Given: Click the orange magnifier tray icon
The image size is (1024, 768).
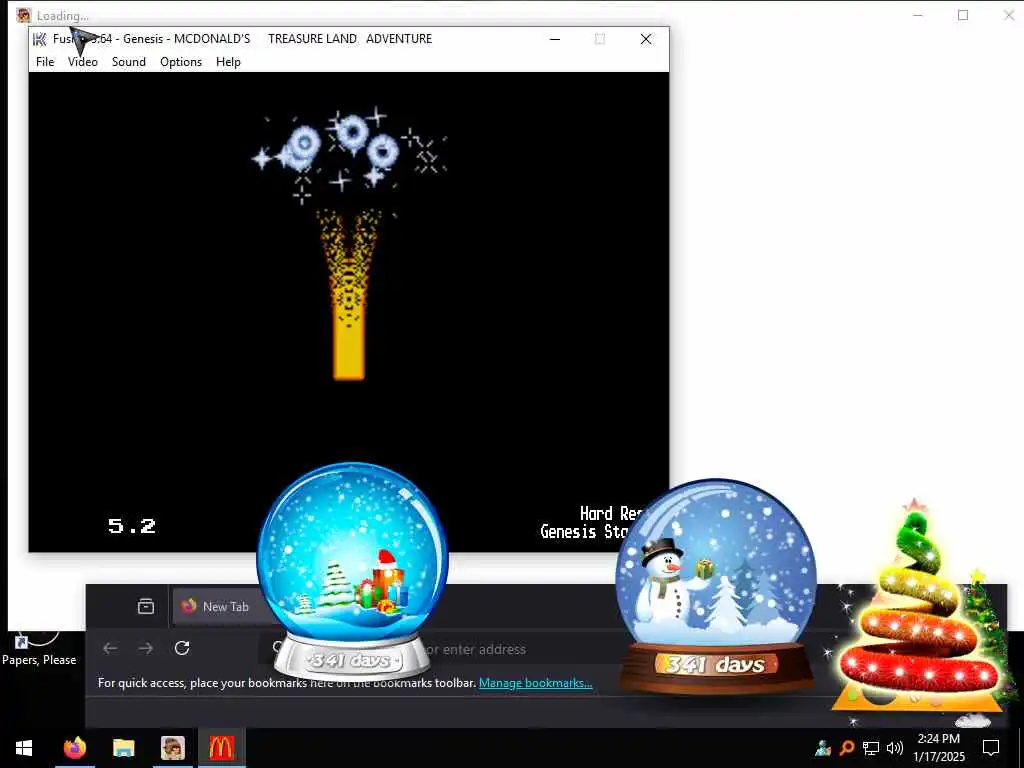Looking at the screenshot, I should (847, 747).
